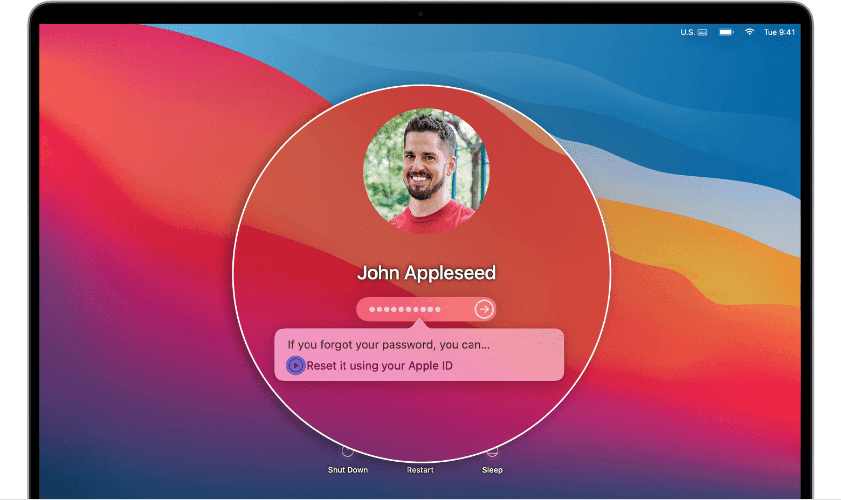Image resolution: width=841 pixels, height=500 pixels.
Task: Open the U.S. input source menu
Action: (x=687, y=33)
